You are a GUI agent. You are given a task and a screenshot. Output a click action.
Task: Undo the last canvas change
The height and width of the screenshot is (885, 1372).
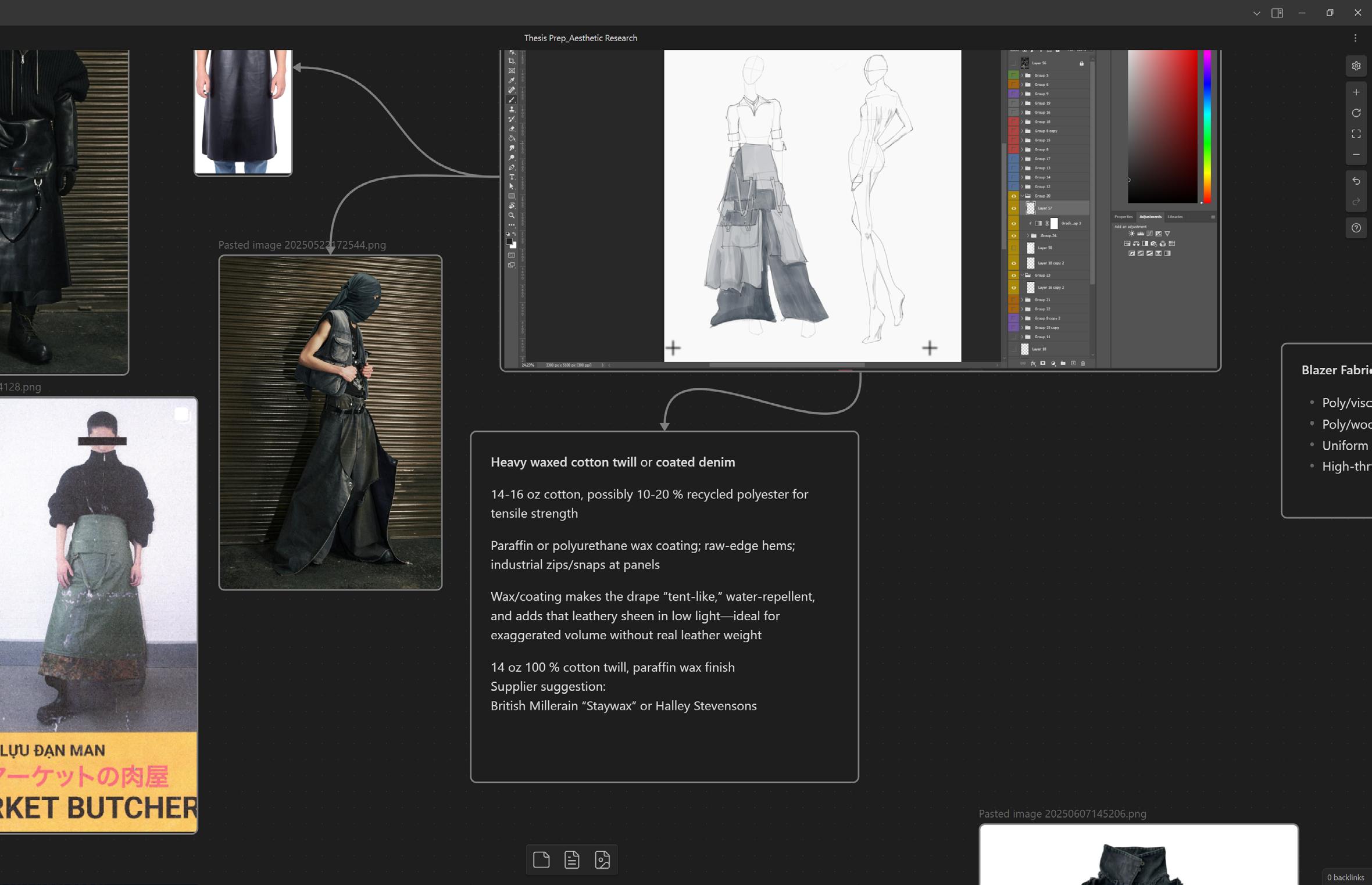1356,181
